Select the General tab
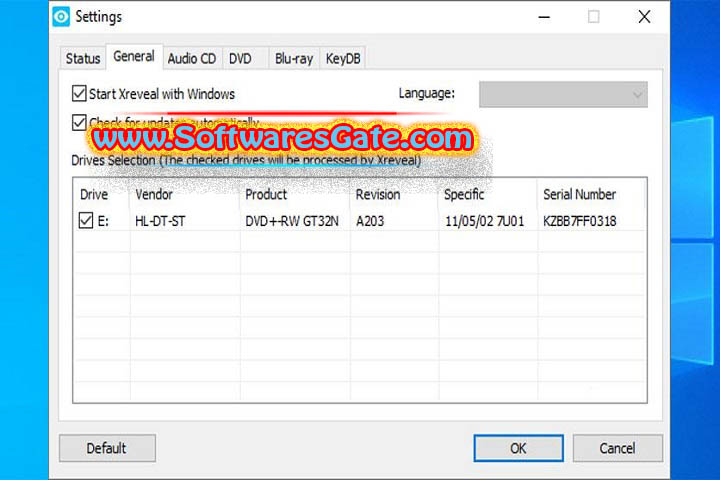Image resolution: width=720 pixels, height=480 pixels. (x=134, y=56)
